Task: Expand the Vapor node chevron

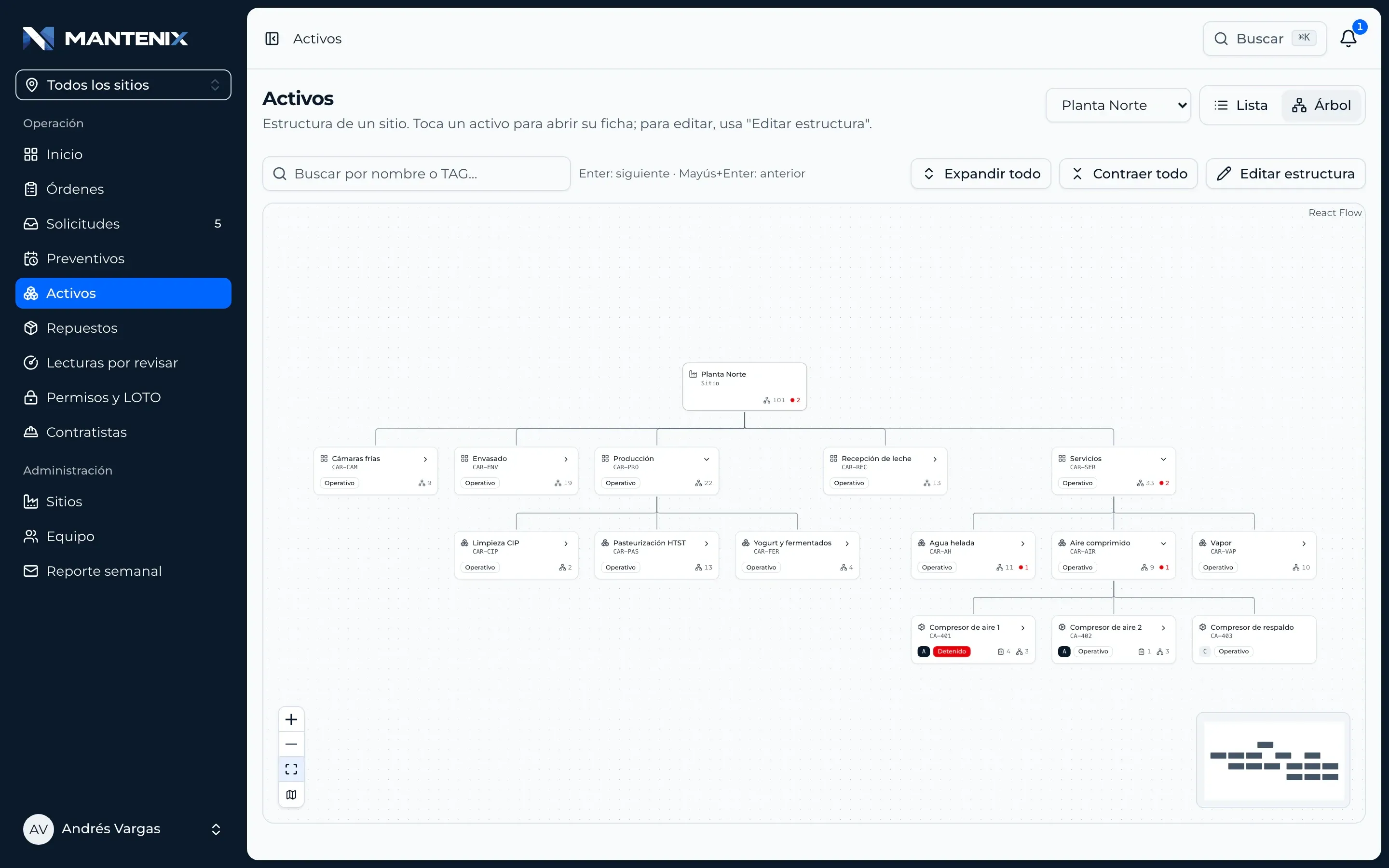Action: pyautogui.click(x=1304, y=543)
